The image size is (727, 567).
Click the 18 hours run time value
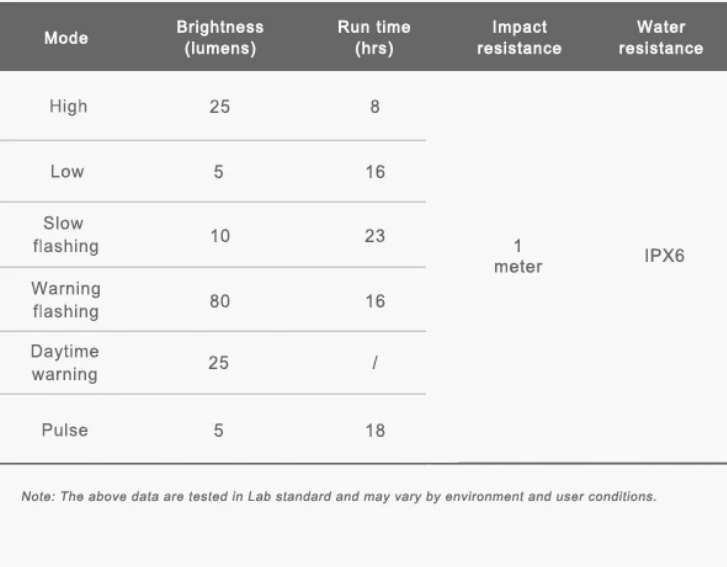click(x=375, y=430)
